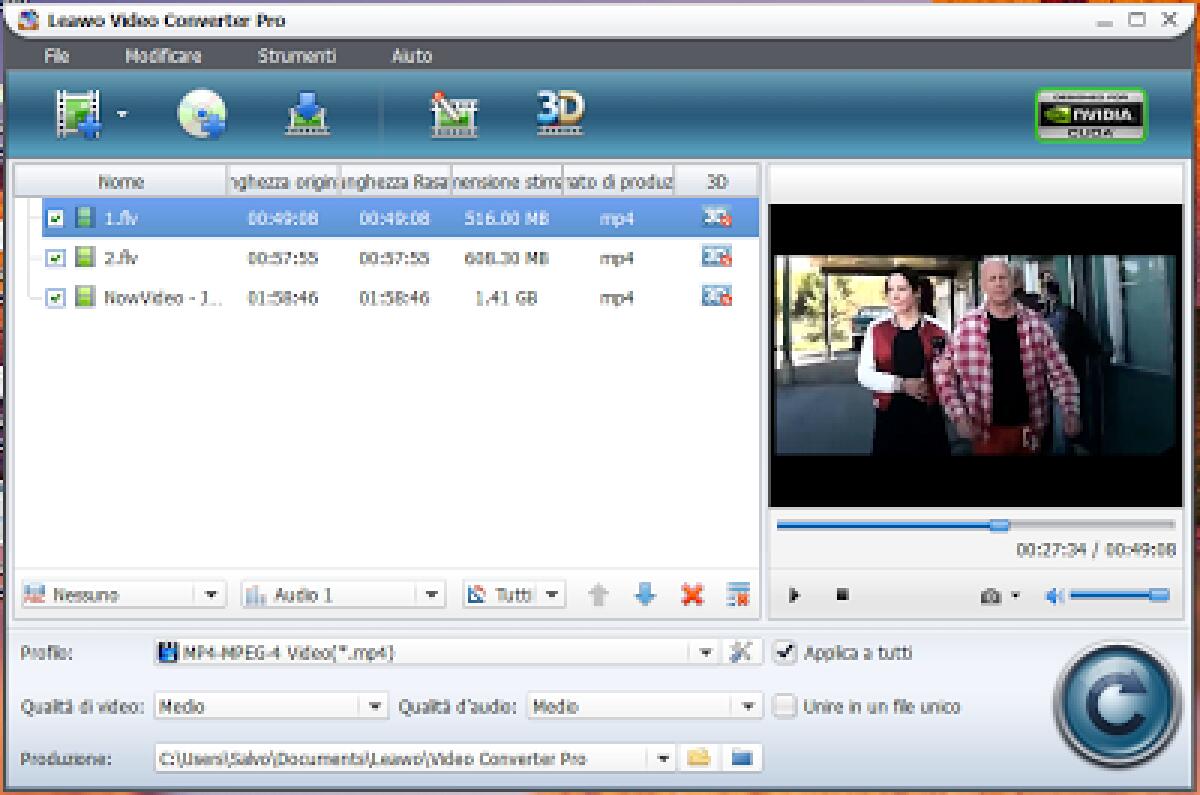Enable Unire in un file unico
Viewport: 1200px width, 795px height.
[785, 707]
